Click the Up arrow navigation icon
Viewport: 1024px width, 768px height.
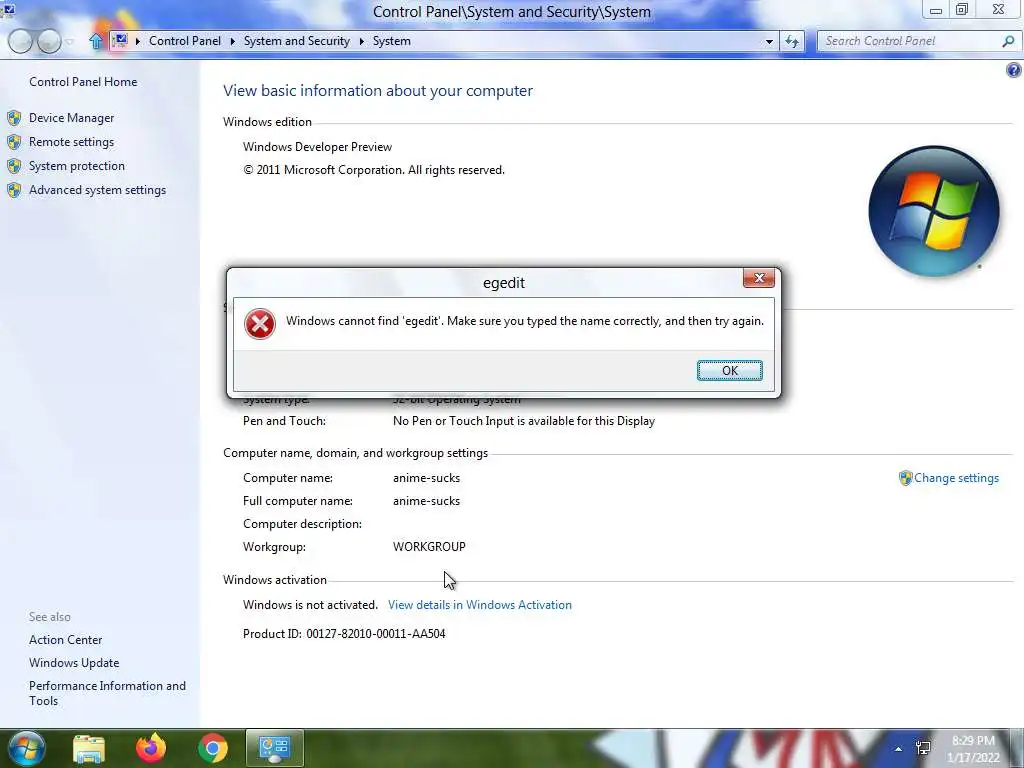(96, 41)
